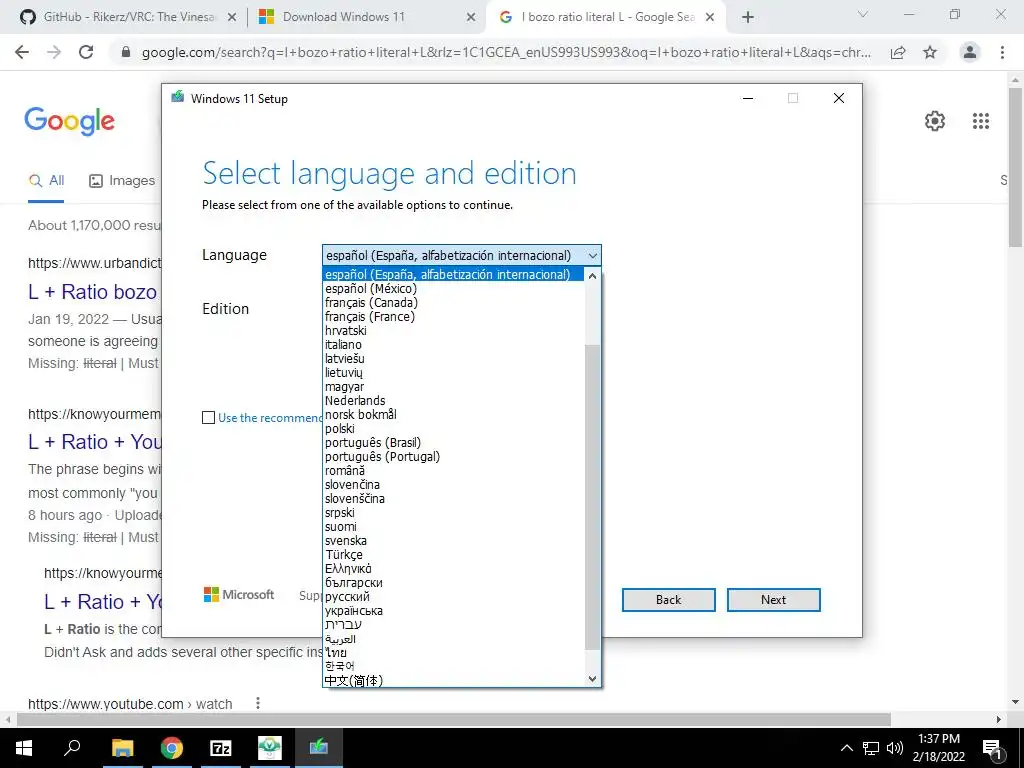The height and width of the screenshot is (768, 1024).
Task: Open Google apps grid
Action: [x=981, y=121]
